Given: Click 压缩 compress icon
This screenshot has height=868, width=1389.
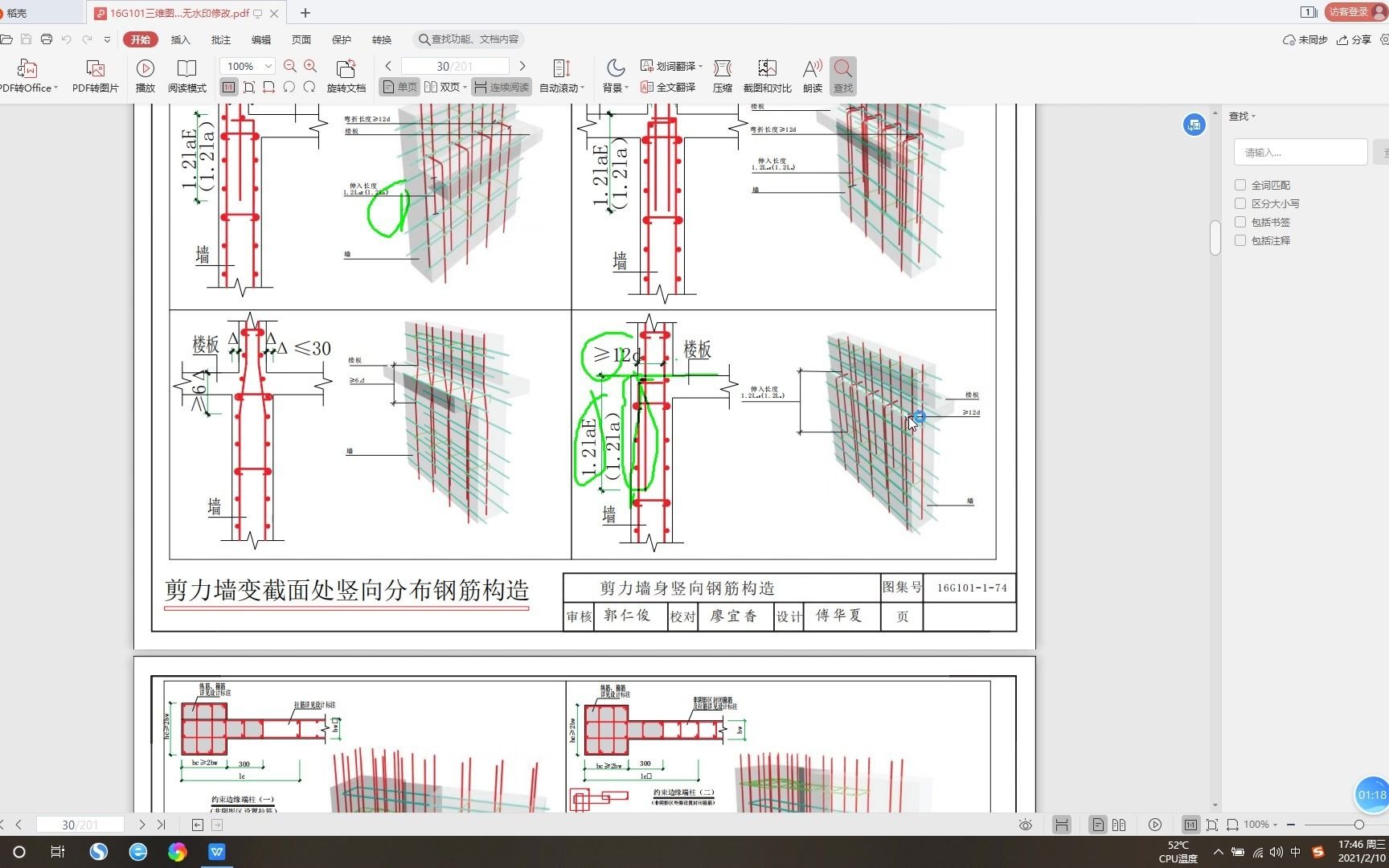Looking at the screenshot, I should [723, 76].
